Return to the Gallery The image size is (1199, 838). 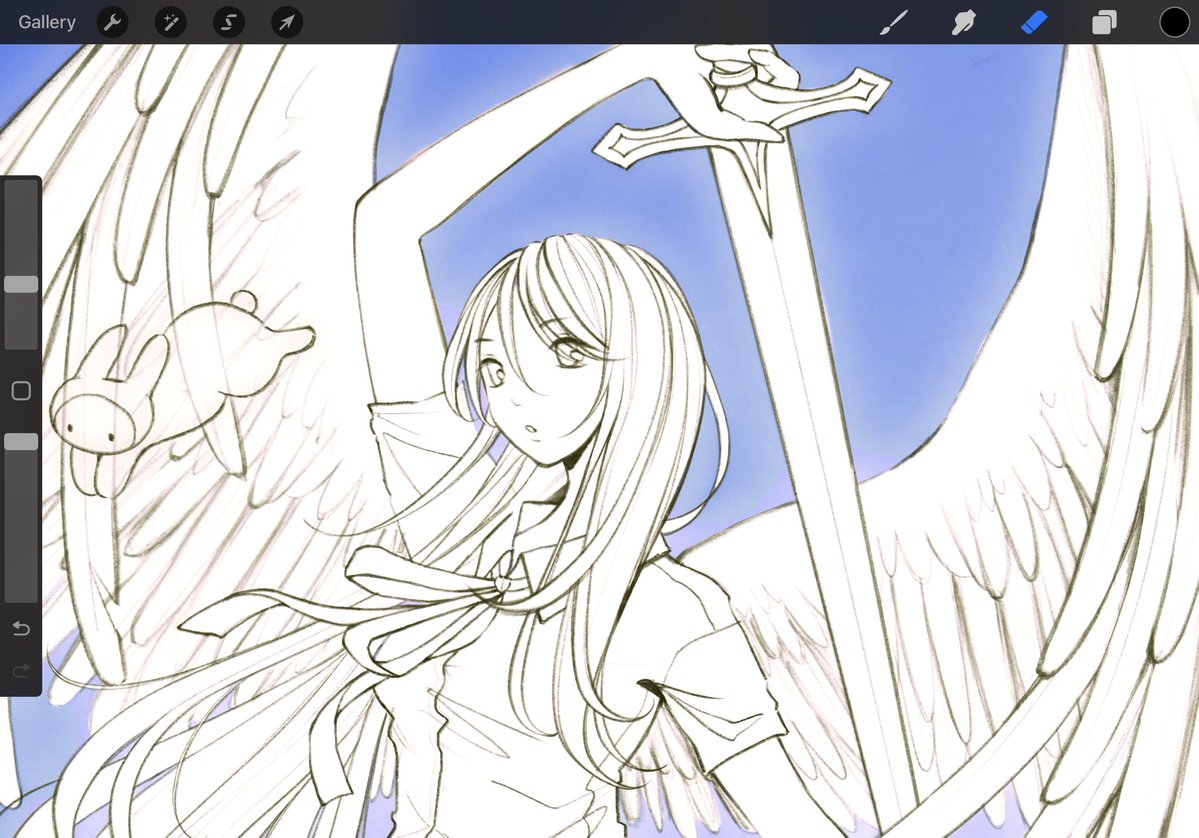tap(47, 22)
